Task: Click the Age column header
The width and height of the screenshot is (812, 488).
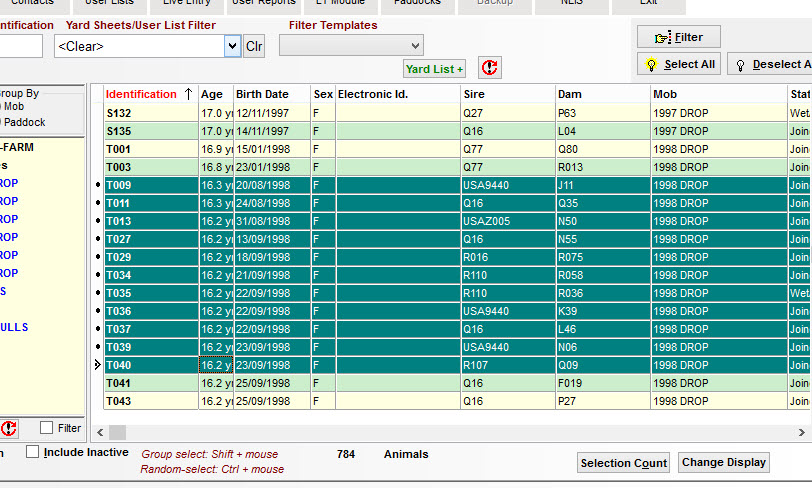Action: point(216,94)
